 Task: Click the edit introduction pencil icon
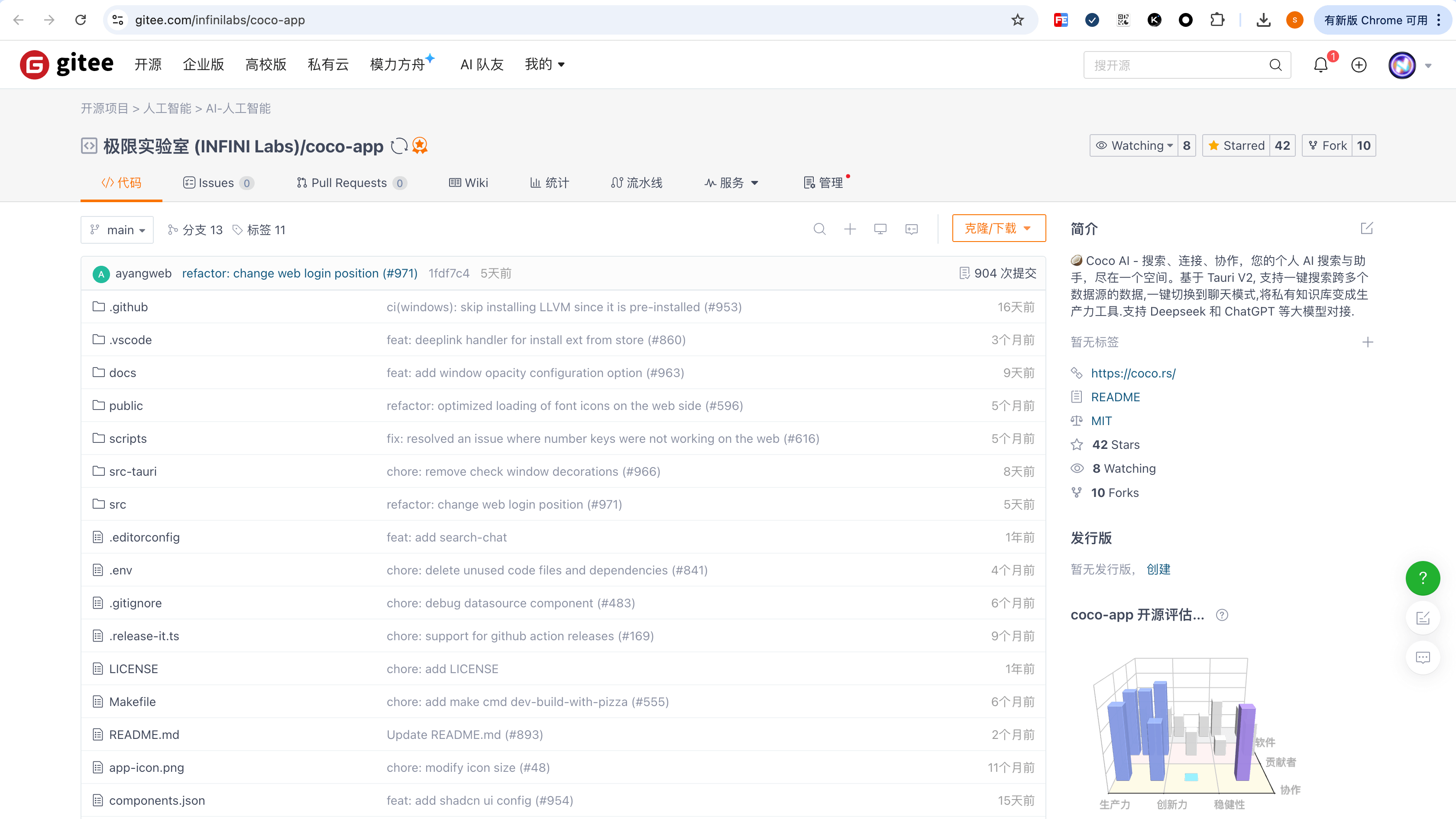[1367, 228]
